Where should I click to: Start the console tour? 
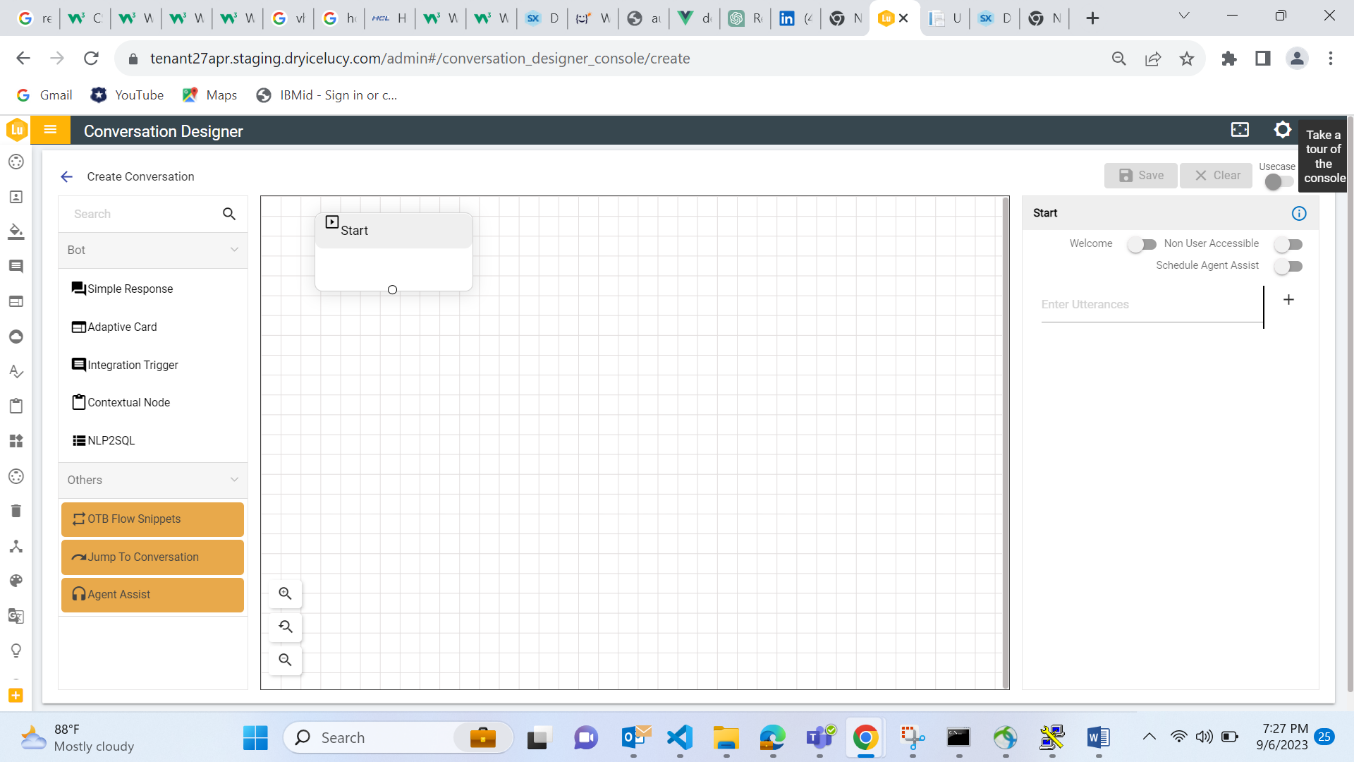1322,156
